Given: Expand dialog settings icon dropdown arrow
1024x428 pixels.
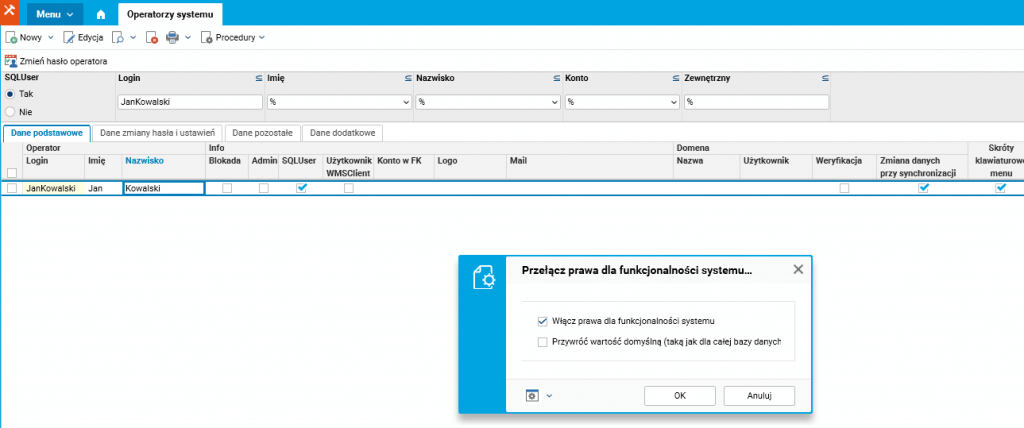Looking at the screenshot, I should [x=549, y=395].
